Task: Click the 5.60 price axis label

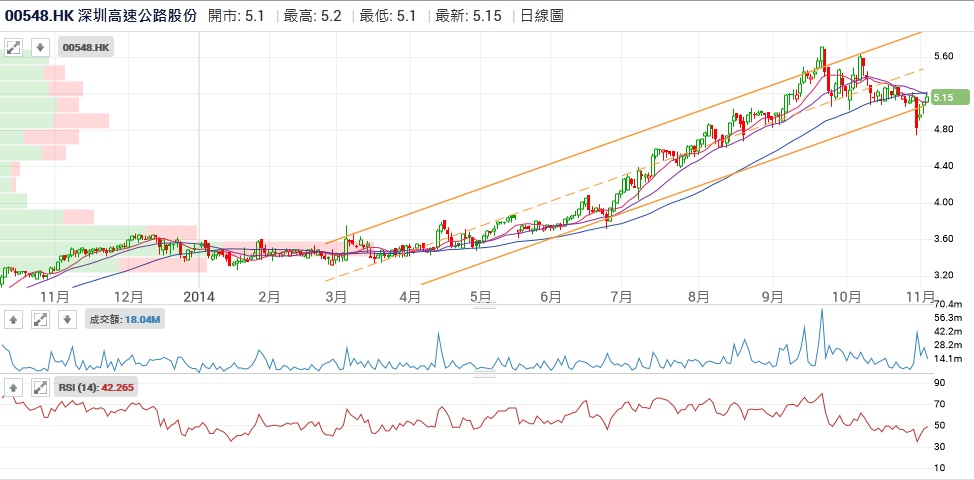Action: tap(943, 56)
